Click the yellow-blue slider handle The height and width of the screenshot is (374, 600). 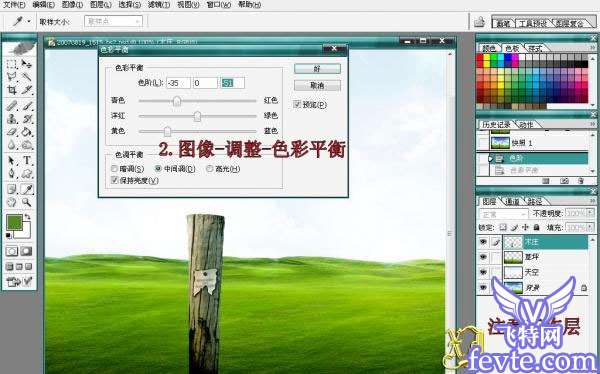167,131
